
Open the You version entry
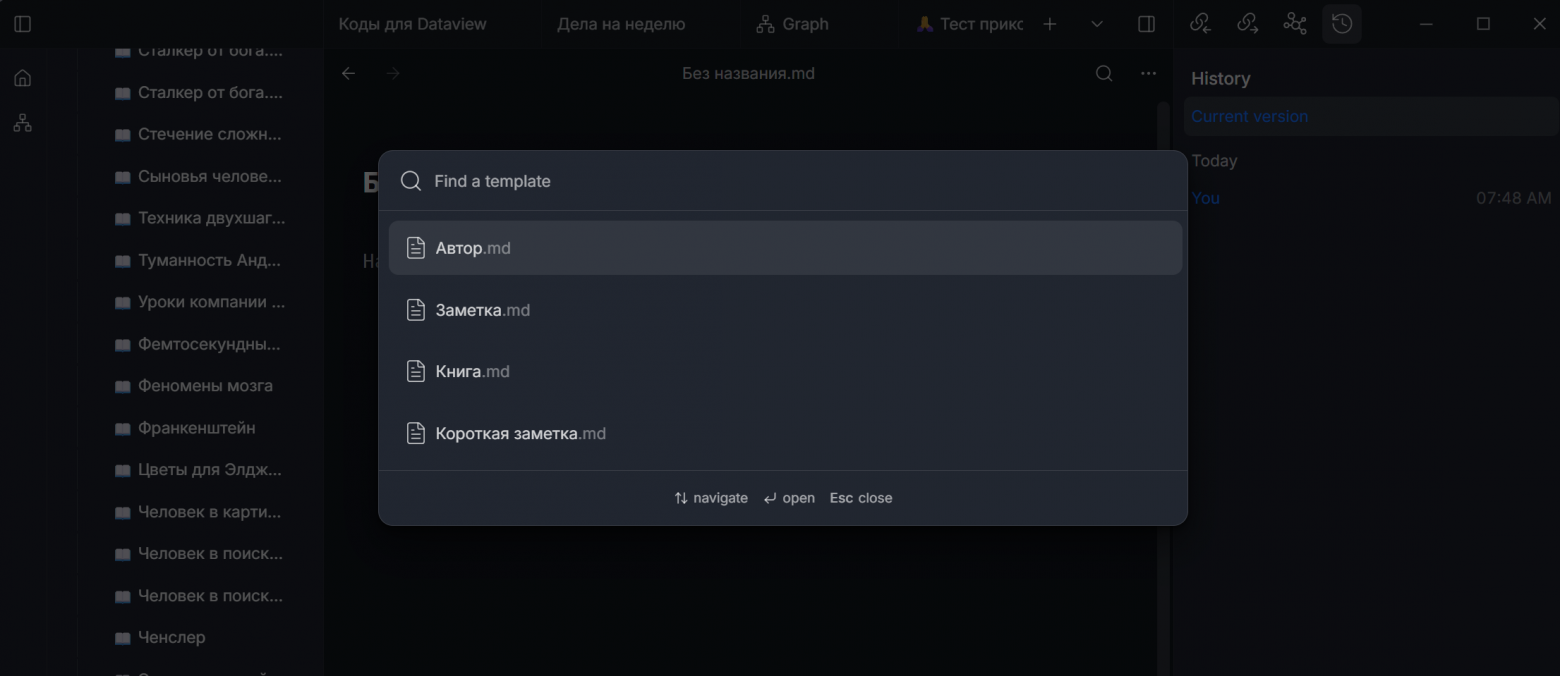pyautogui.click(x=1205, y=198)
